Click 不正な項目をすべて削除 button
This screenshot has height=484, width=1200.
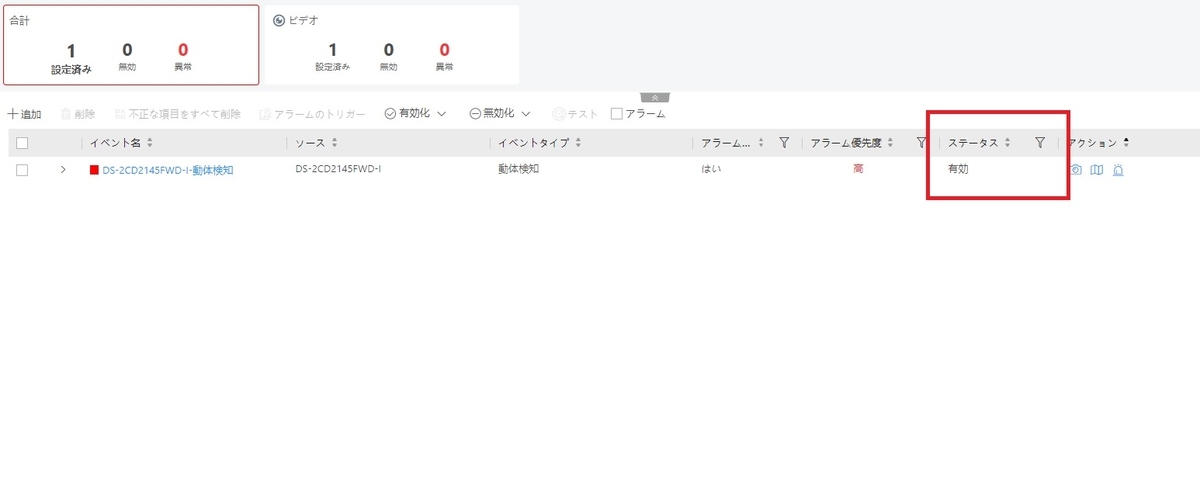(177, 114)
